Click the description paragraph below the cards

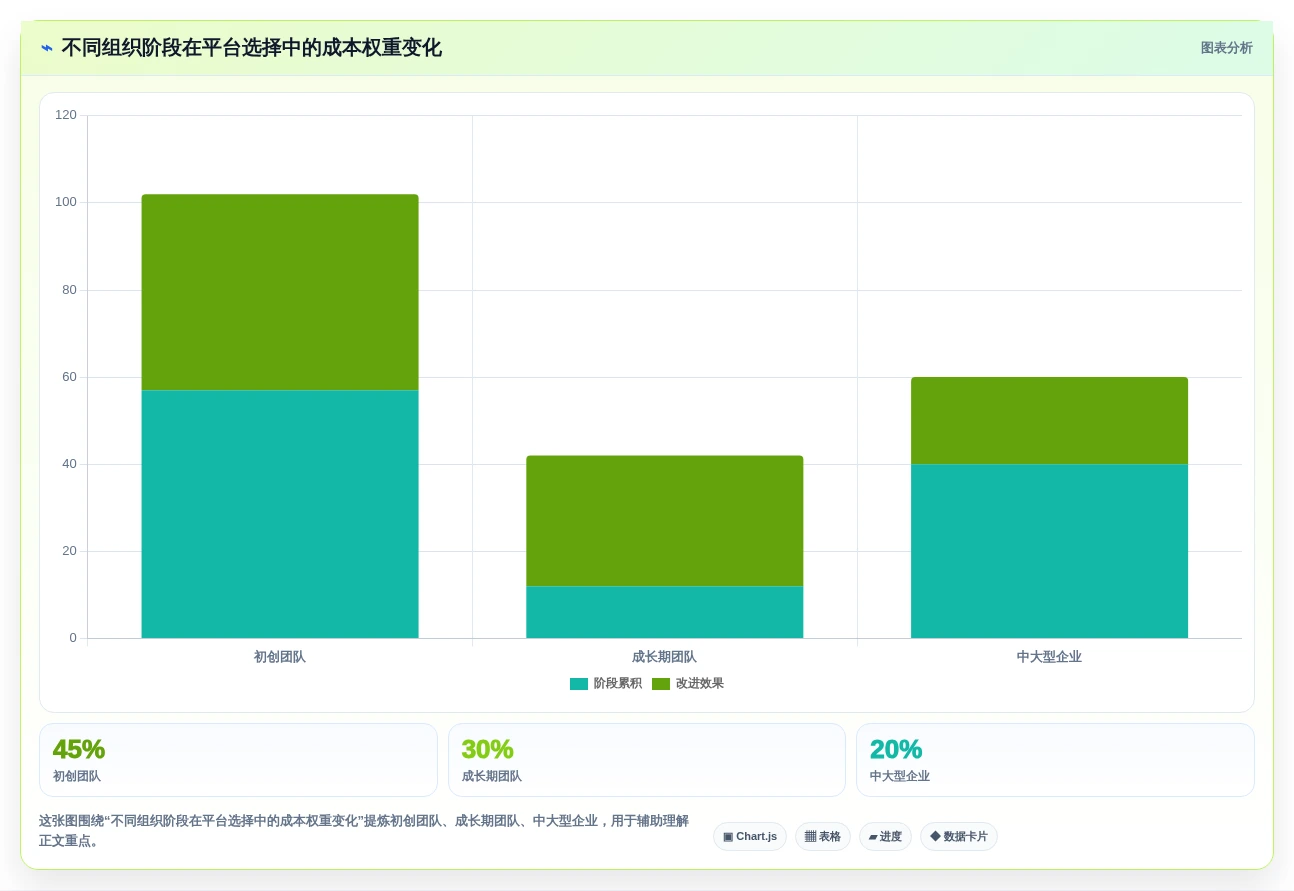364,831
